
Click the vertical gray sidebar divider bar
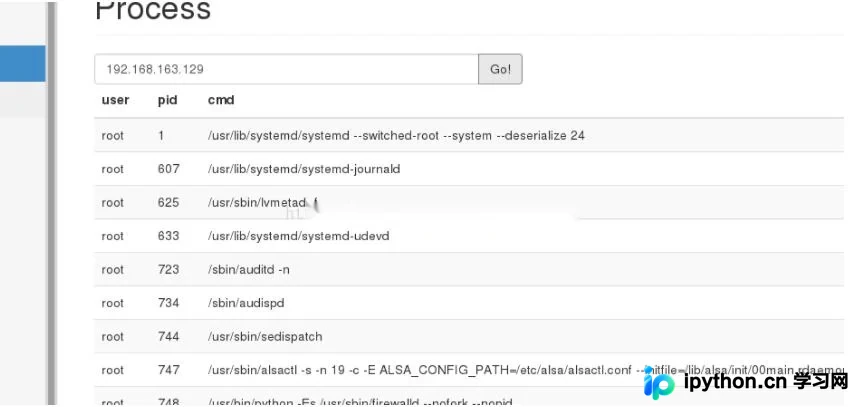52,203
